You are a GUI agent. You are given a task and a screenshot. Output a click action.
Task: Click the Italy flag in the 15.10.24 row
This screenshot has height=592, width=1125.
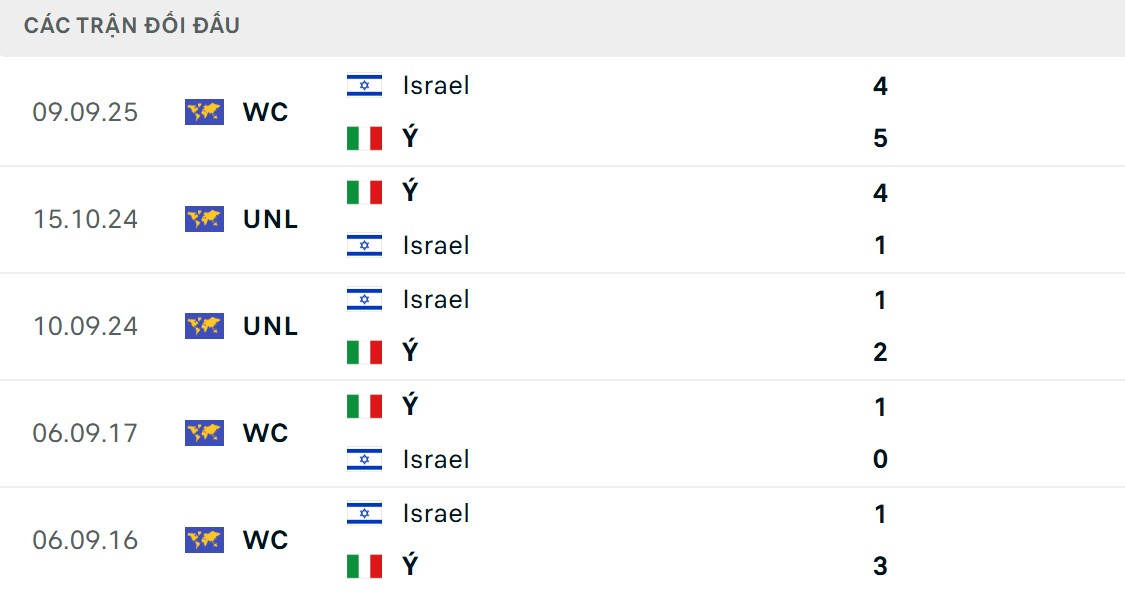[x=363, y=191]
